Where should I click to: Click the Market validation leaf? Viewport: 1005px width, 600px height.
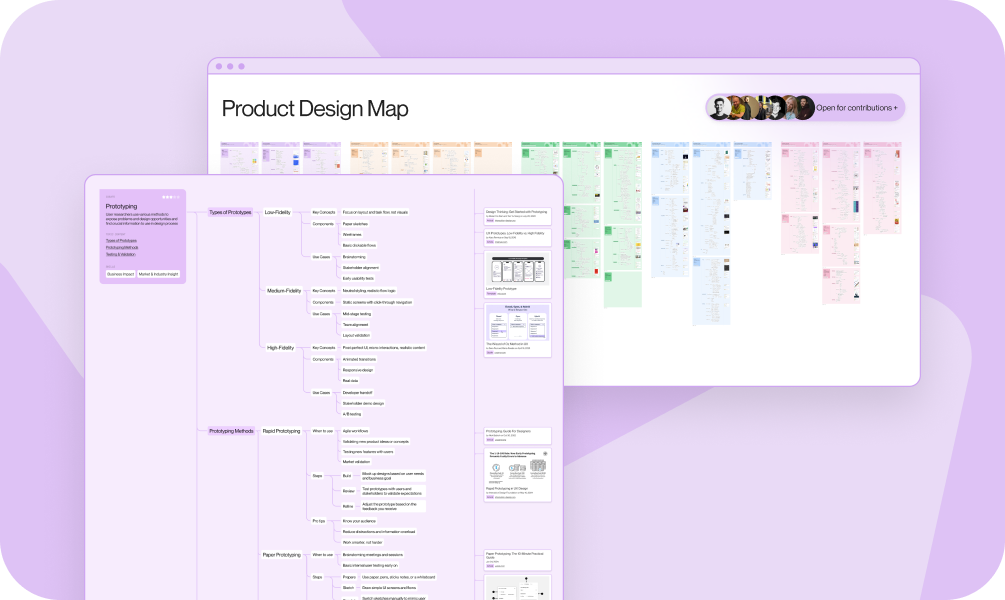(x=356, y=462)
